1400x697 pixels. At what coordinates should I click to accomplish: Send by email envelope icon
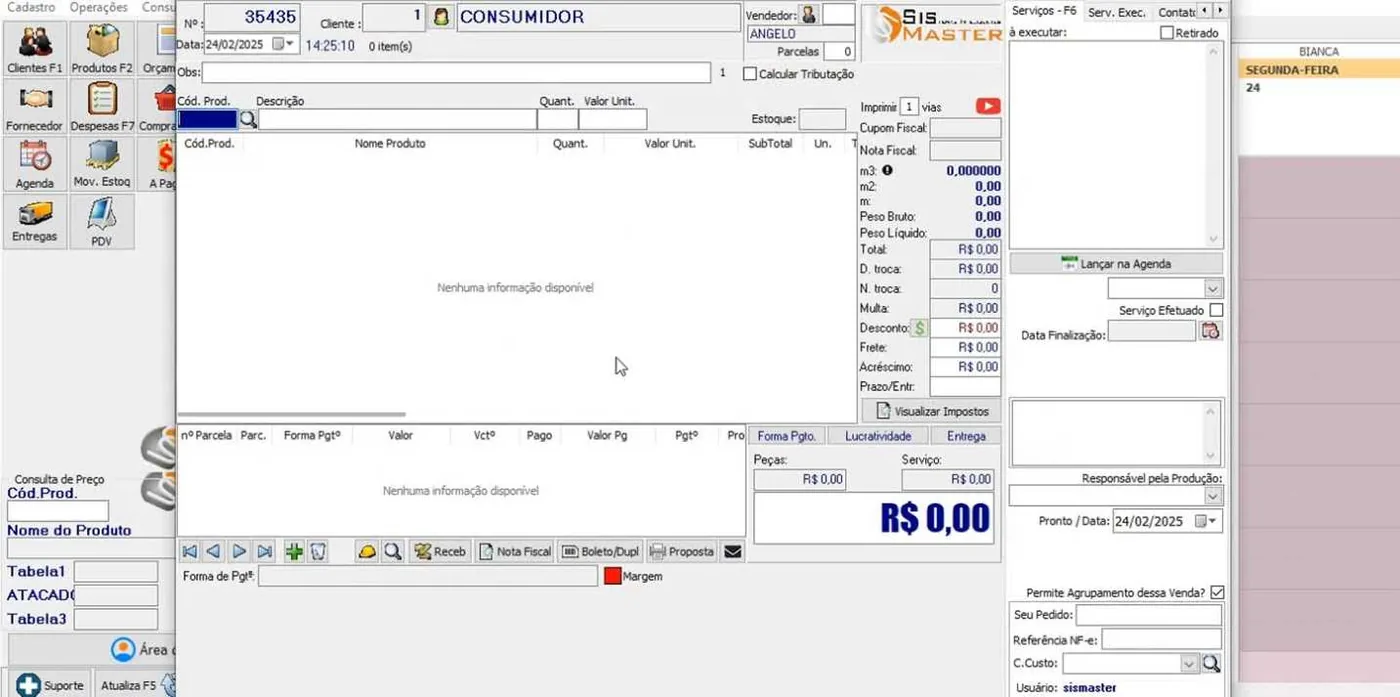point(733,551)
